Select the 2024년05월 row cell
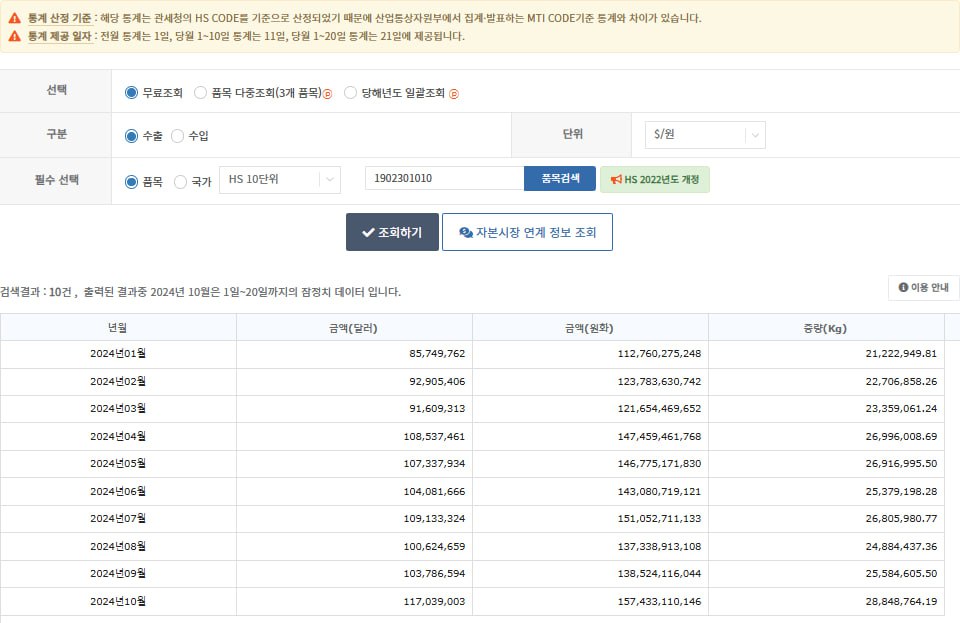The width and height of the screenshot is (960, 623). [x=118, y=463]
